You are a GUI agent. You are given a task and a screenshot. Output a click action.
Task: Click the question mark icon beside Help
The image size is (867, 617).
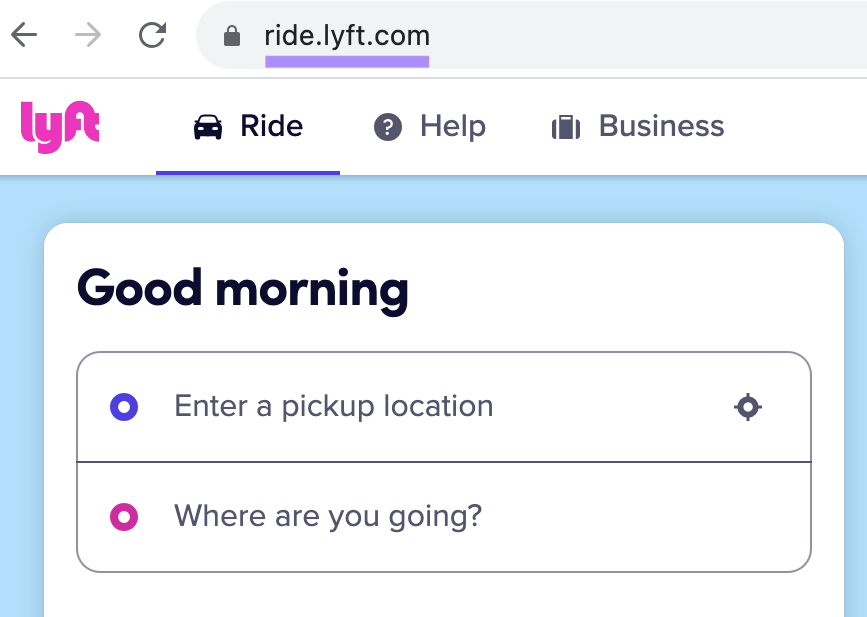click(x=387, y=127)
